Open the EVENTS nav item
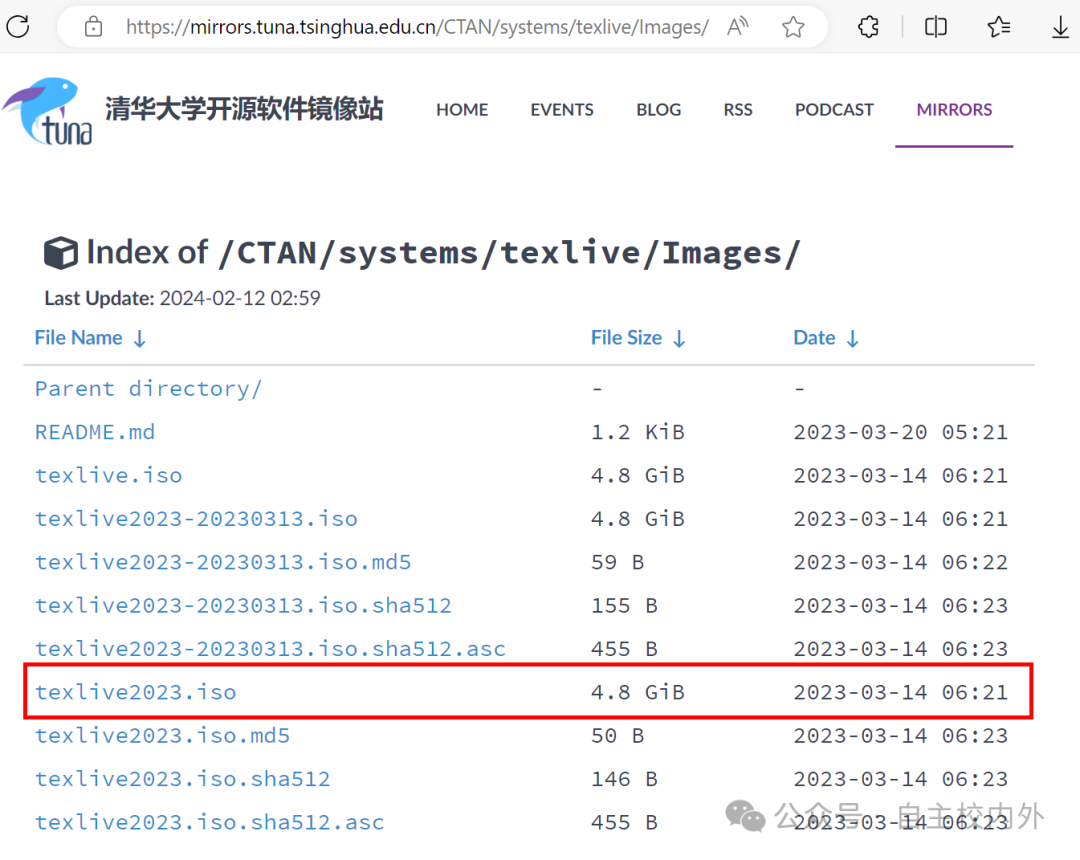 pyautogui.click(x=561, y=109)
